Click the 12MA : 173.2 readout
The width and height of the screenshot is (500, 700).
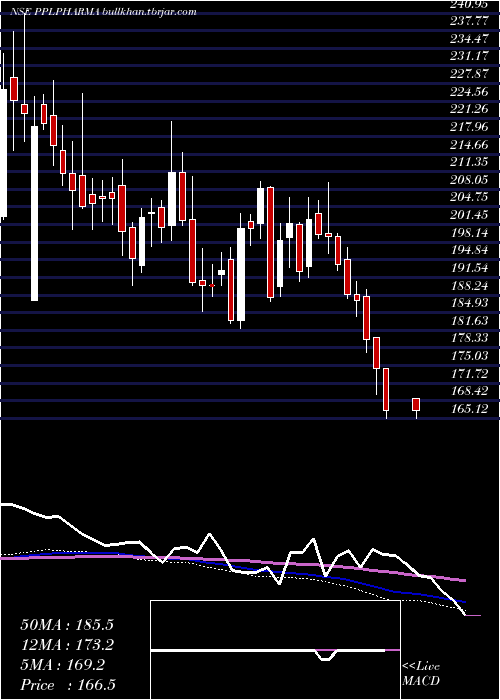coord(67,645)
